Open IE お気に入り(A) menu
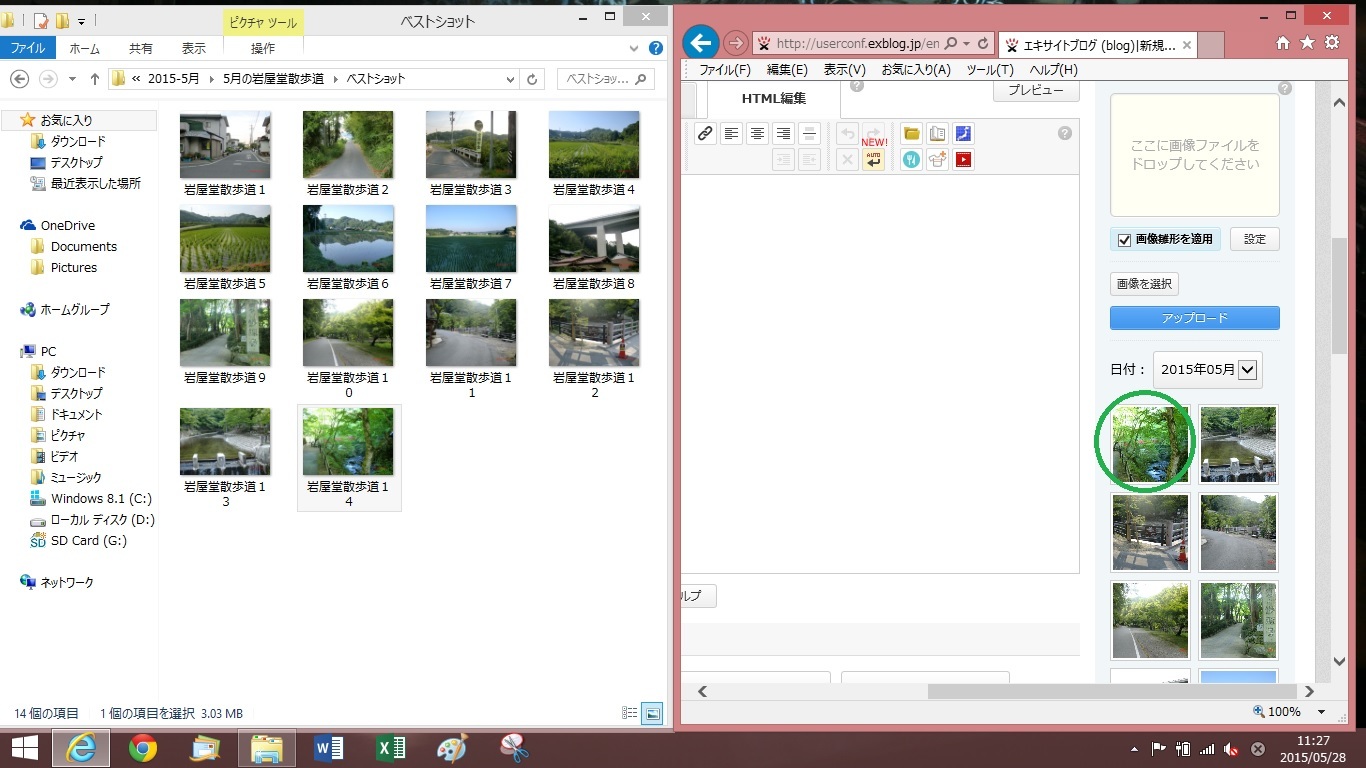1366x768 pixels. click(x=916, y=70)
